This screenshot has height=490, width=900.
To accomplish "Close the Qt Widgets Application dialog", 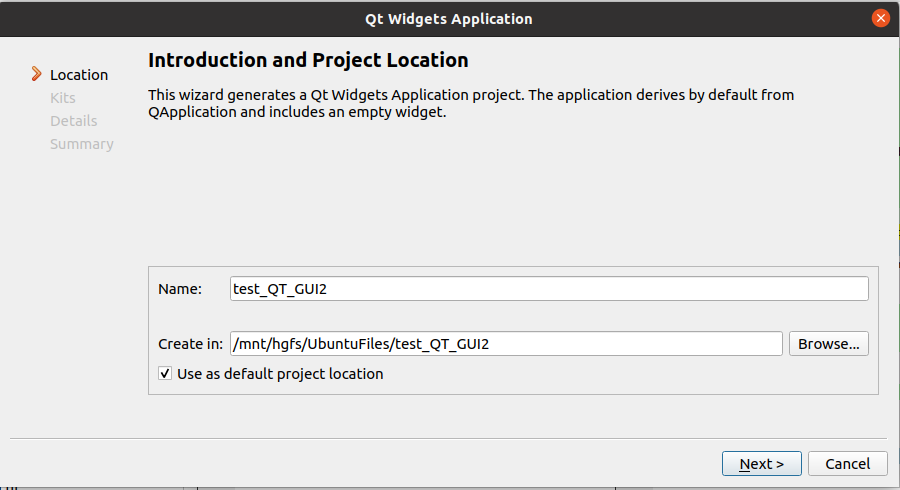I will pyautogui.click(x=881, y=18).
